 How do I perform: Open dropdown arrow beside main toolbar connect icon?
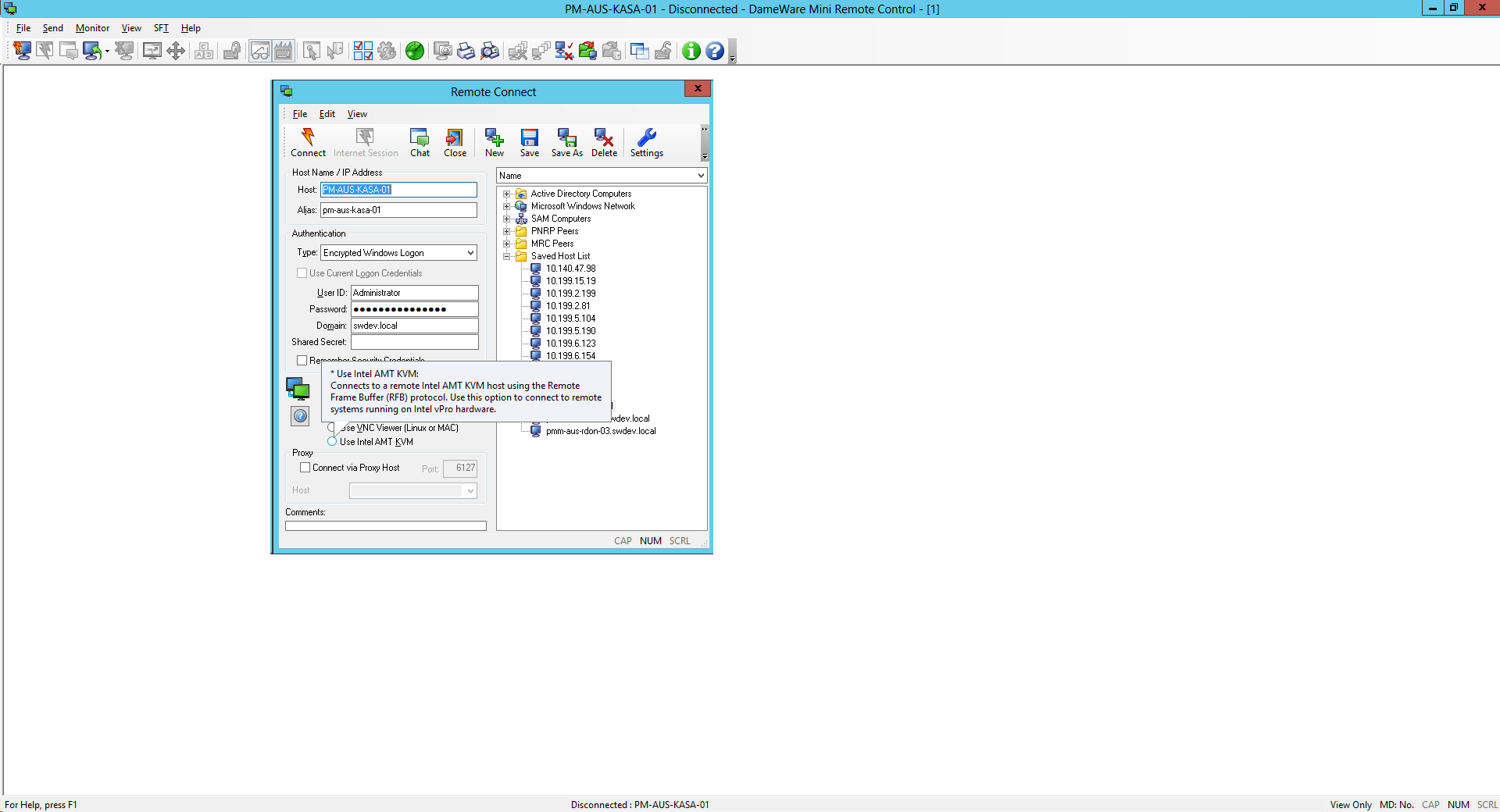pos(107,52)
